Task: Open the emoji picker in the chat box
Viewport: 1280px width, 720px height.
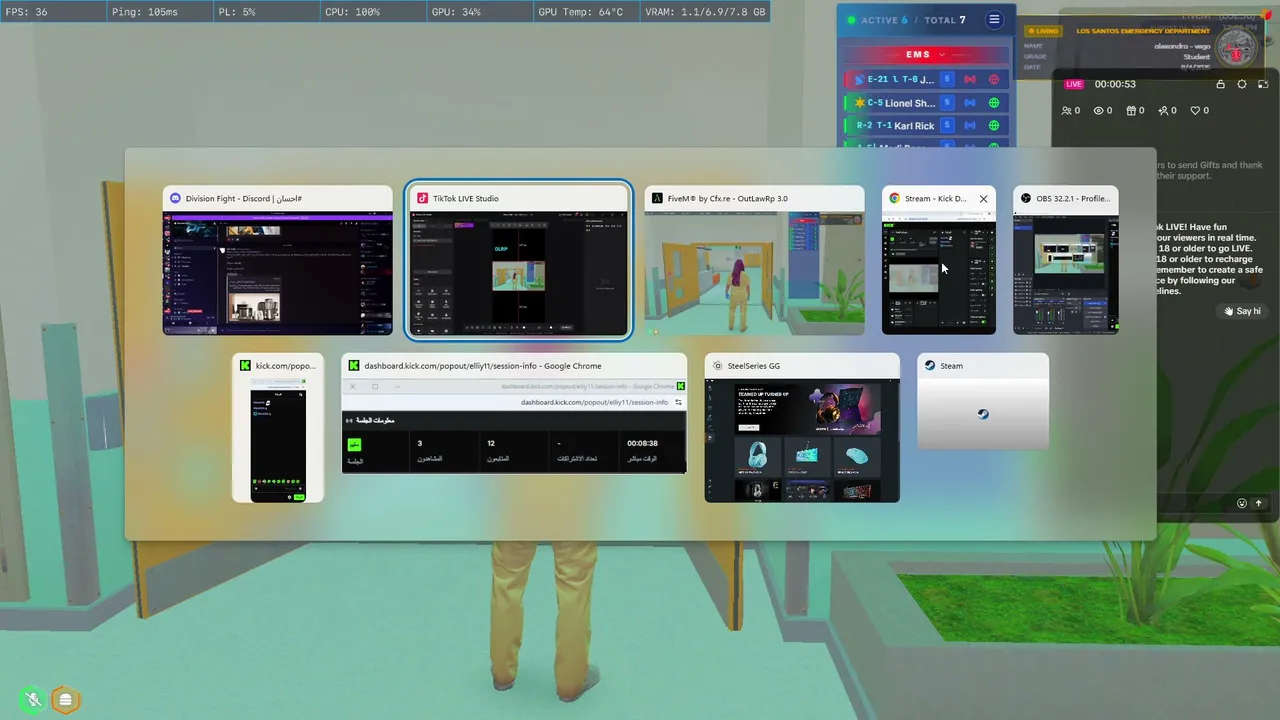Action: (x=1242, y=504)
